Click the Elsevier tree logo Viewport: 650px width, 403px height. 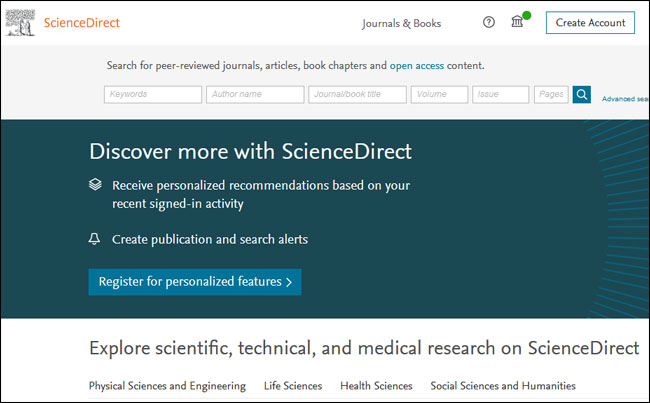click(x=20, y=23)
